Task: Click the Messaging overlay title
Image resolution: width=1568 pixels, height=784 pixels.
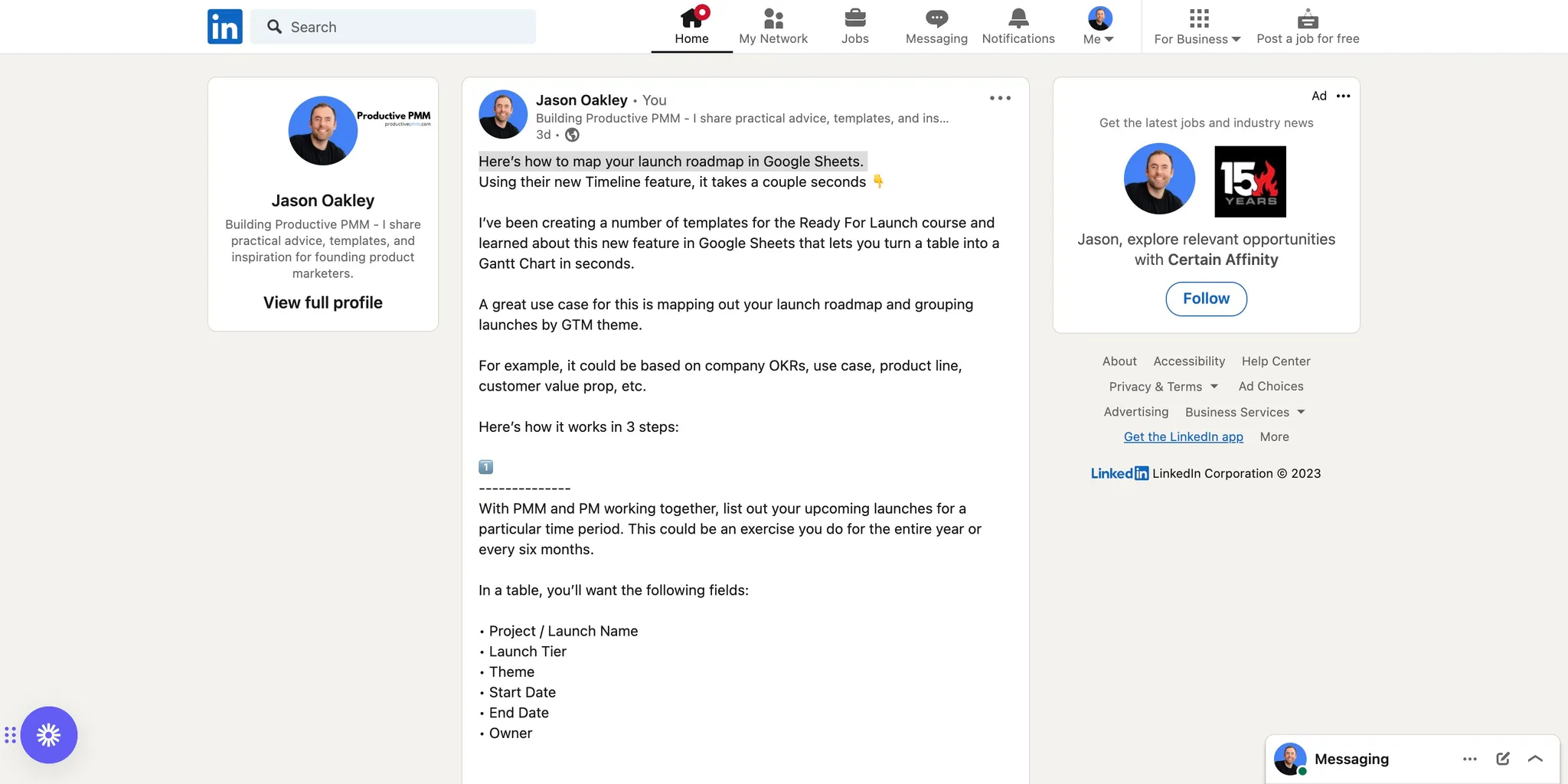Action: tap(1351, 759)
